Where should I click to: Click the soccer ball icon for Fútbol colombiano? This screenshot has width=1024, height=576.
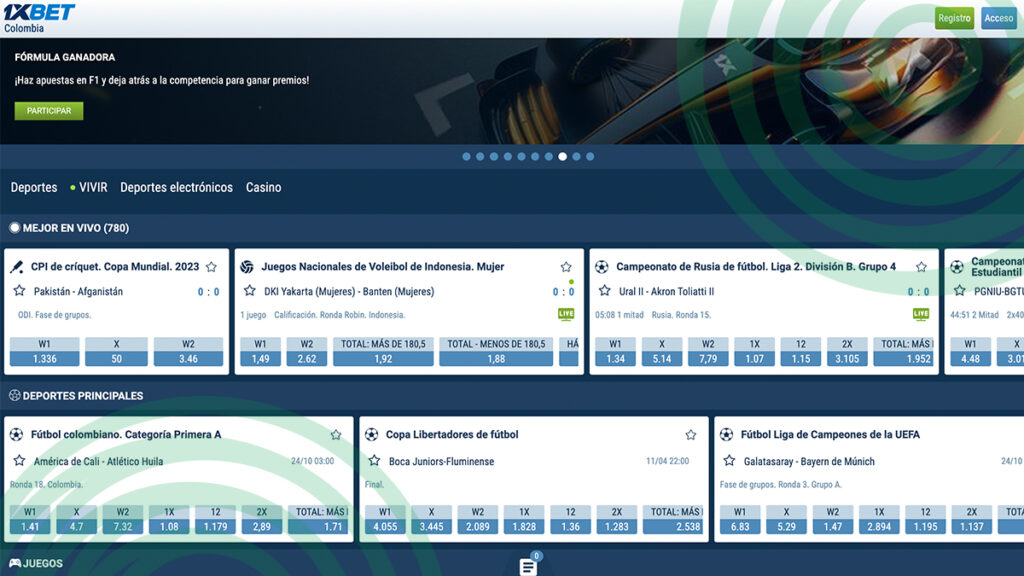coord(16,434)
